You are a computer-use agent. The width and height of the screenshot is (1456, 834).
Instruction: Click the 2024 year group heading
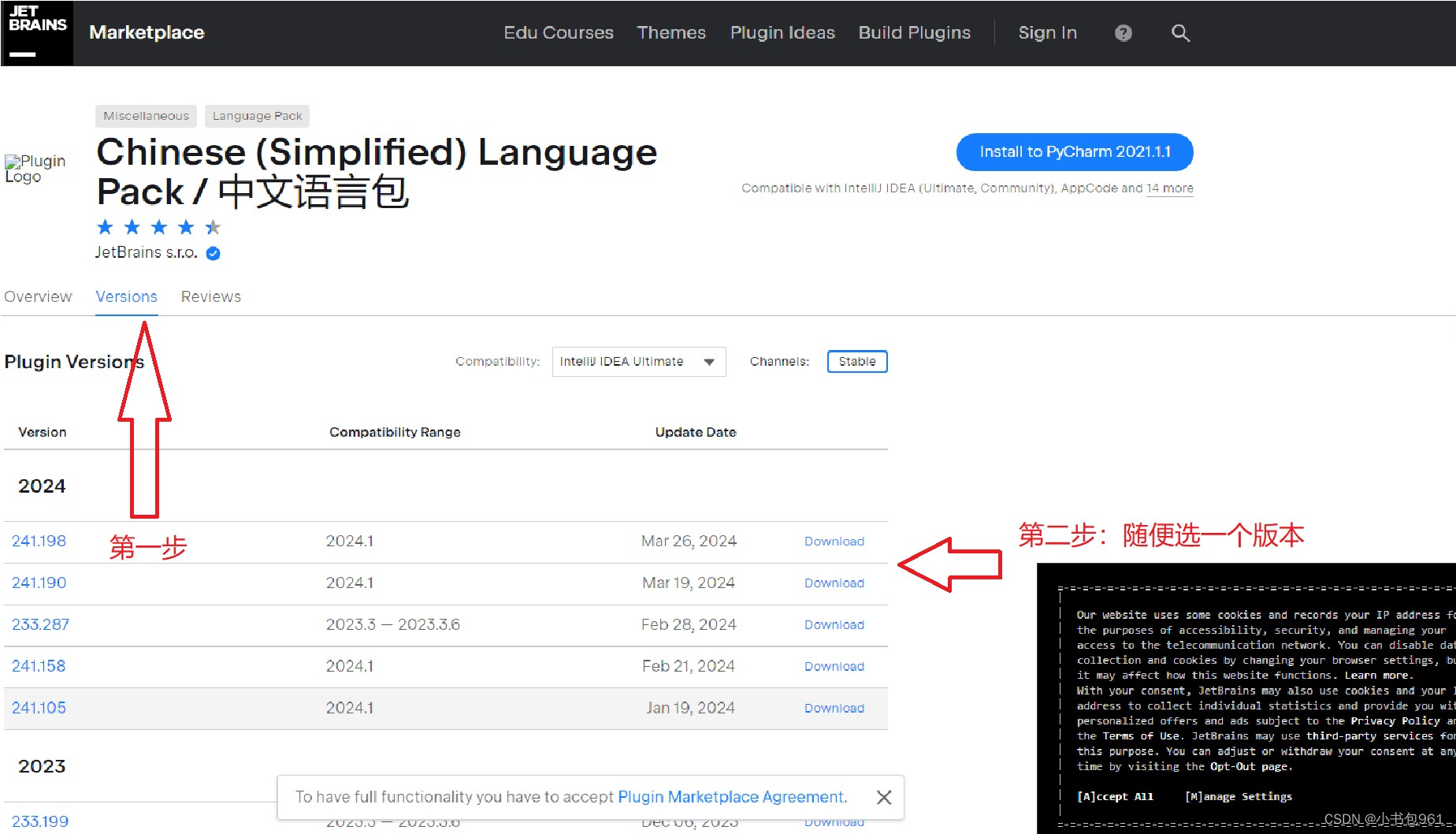42,486
